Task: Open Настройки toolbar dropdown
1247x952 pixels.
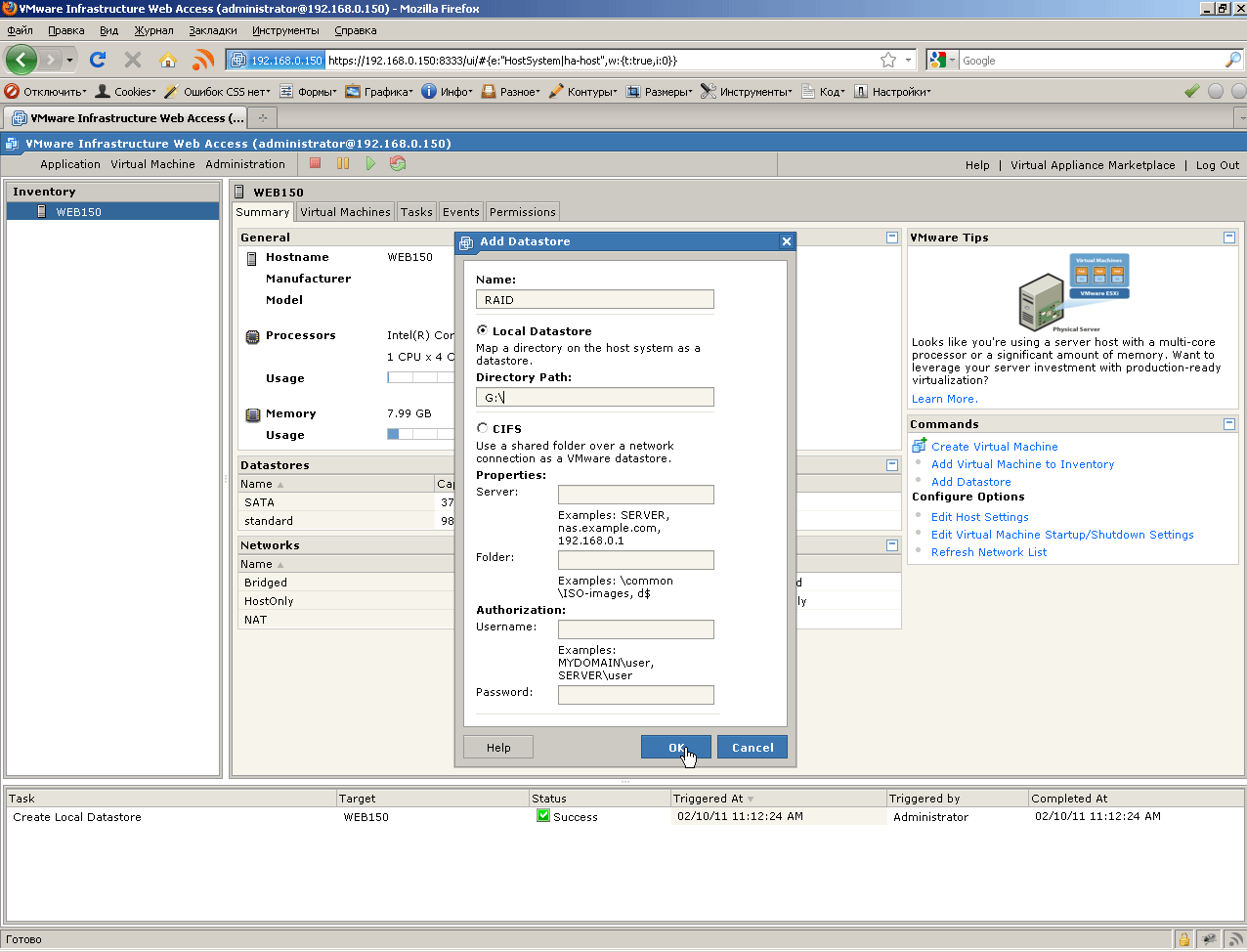Action: tap(892, 91)
